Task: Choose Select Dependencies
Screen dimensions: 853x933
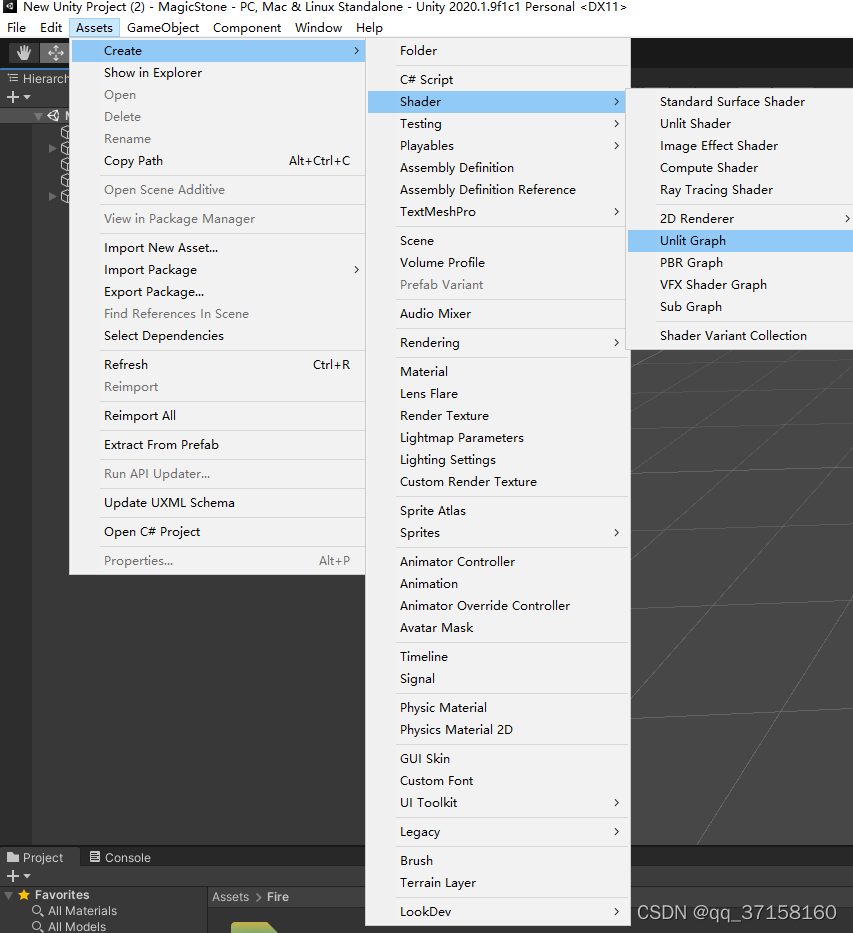Action: tap(218, 336)
